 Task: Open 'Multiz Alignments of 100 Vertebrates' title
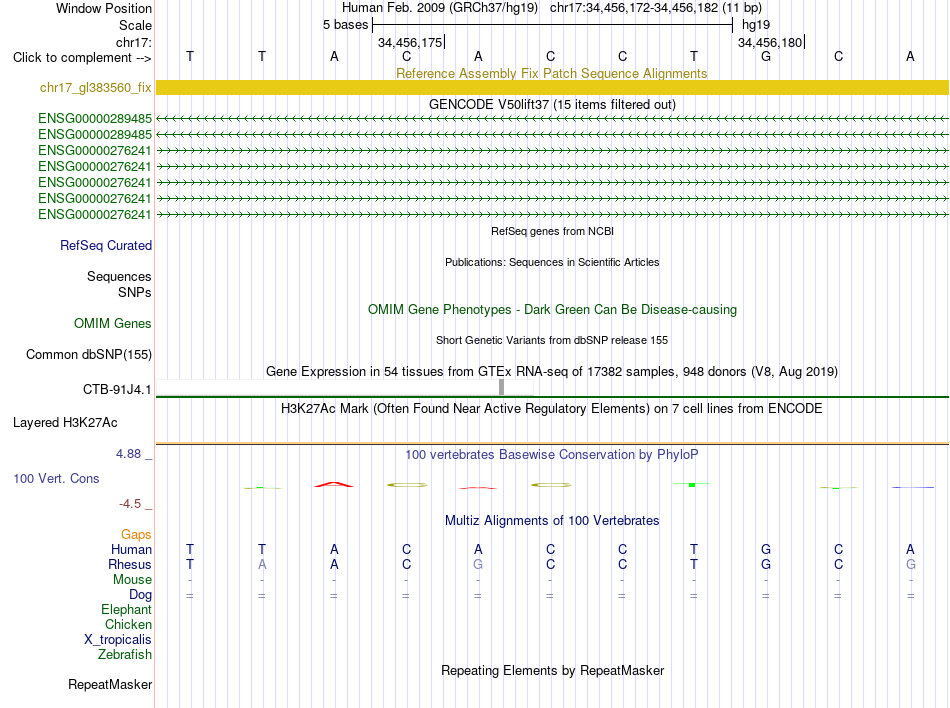point(552,521)
